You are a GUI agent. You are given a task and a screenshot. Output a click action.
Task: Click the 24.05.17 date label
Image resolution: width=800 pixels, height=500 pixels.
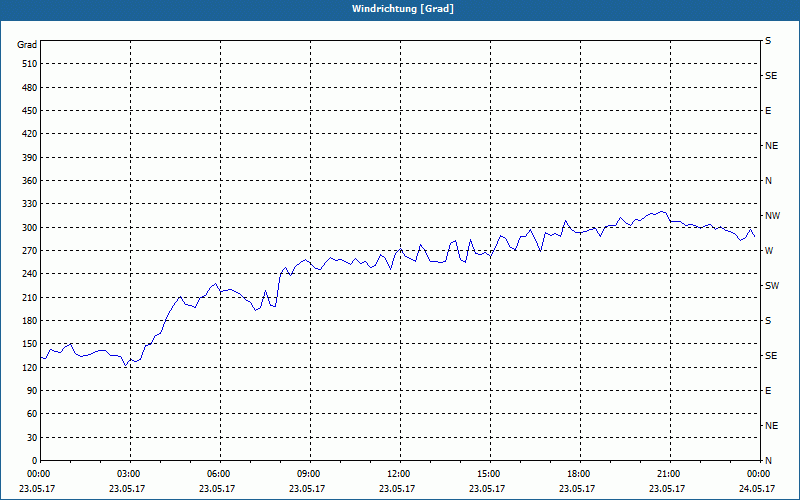pos(757,489)
